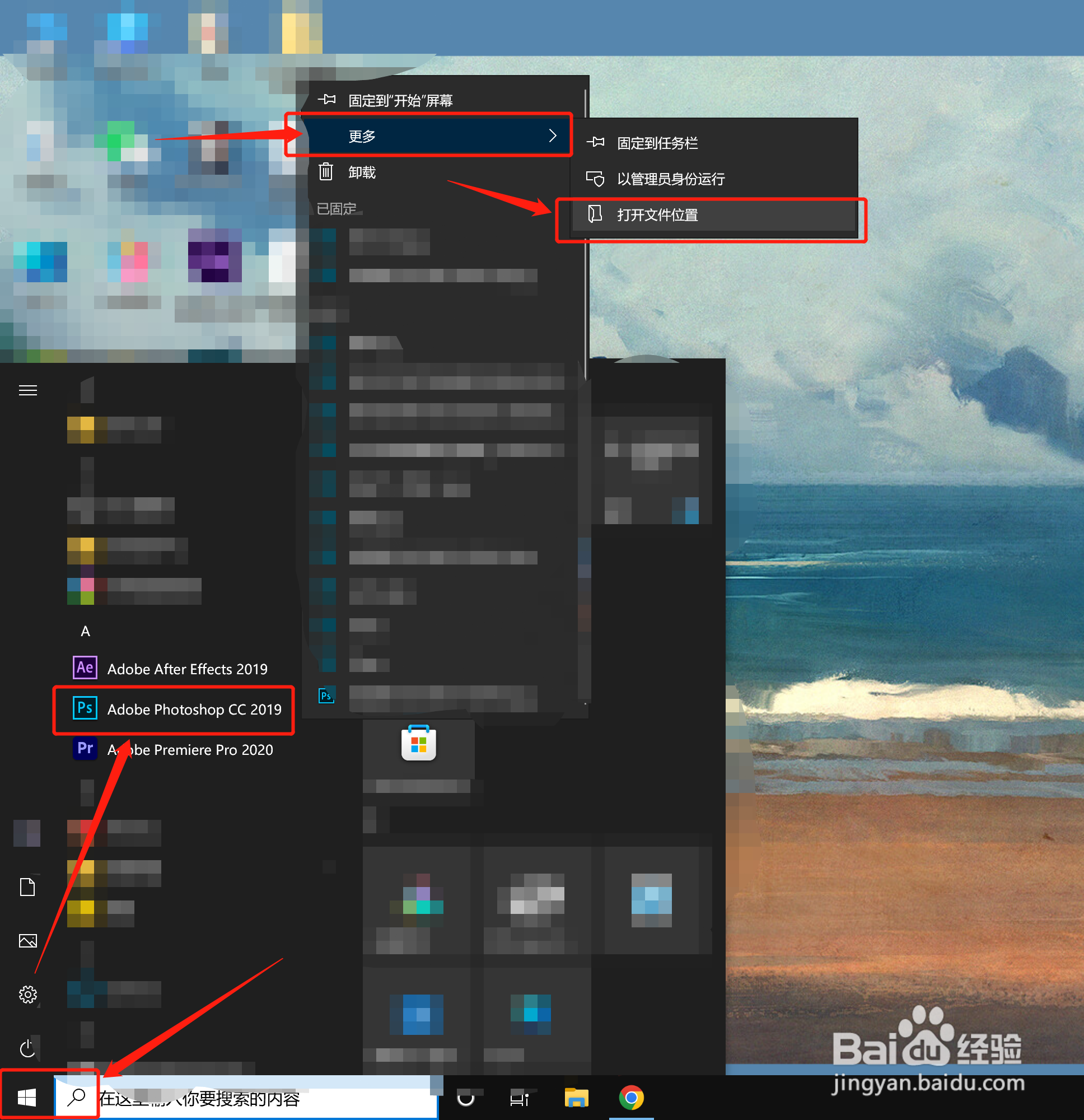This screenshot has height=1120, width=1084.
Task: Open Pictures from the Start sidebar
Action: (27, 941)
